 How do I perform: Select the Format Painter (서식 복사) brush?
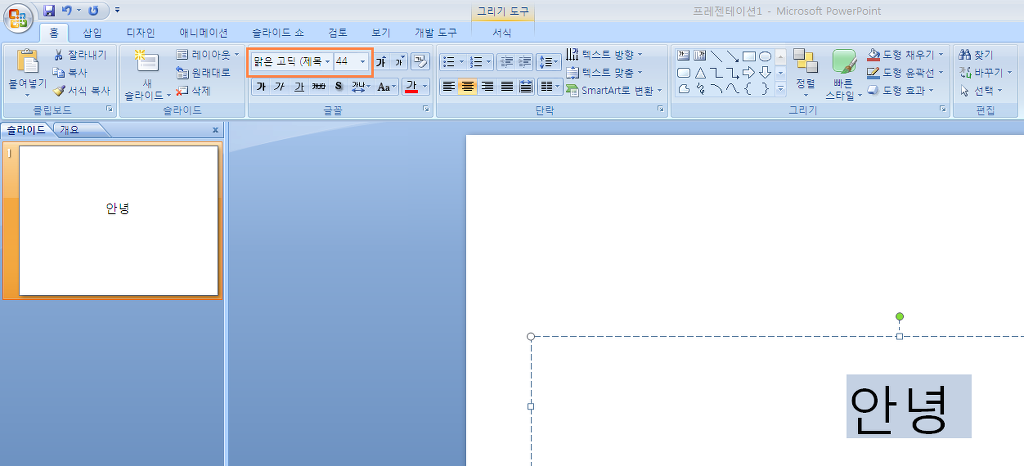click(x=59, y=90)
